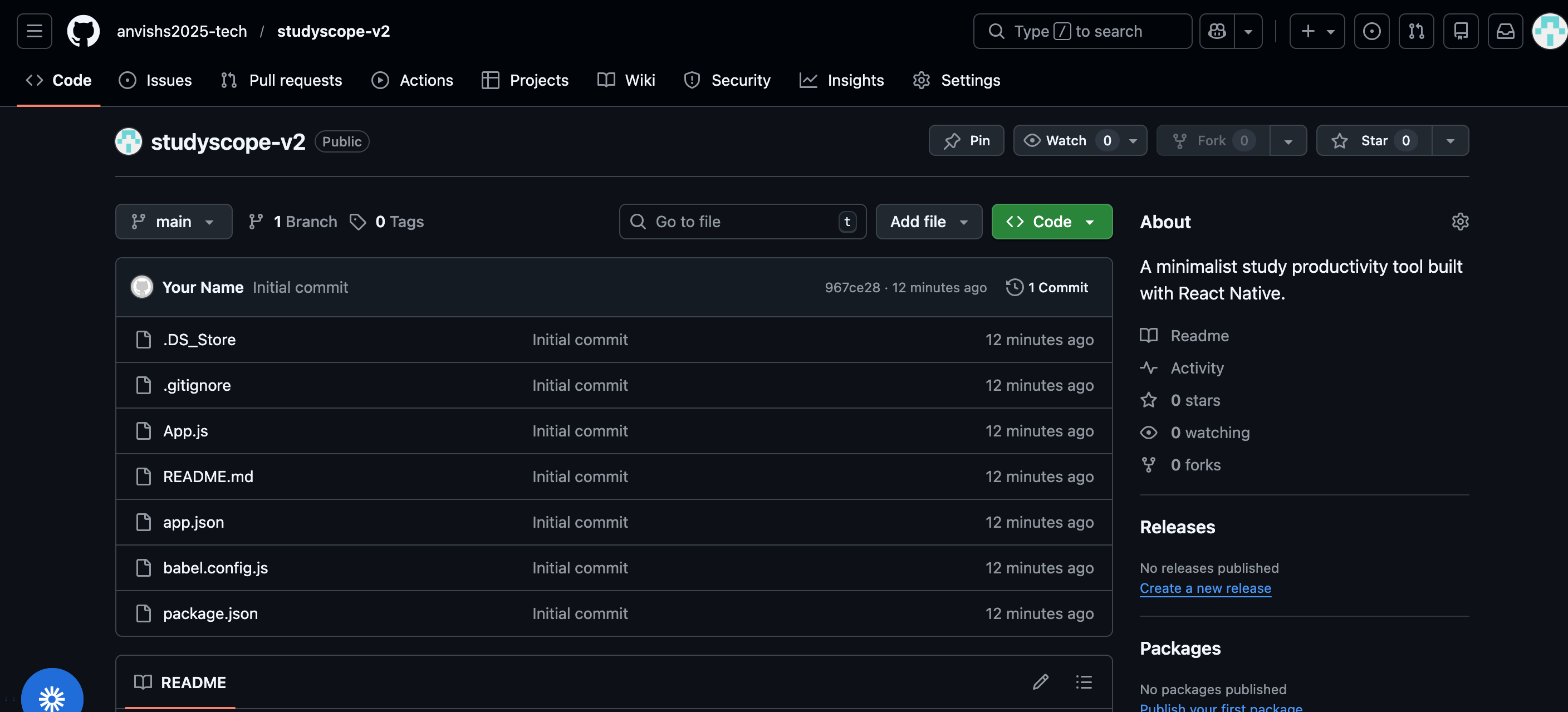Star the studyscope-v2 repository
The height and width of the screenshot is (712, 1568).
click(1373, 141)
